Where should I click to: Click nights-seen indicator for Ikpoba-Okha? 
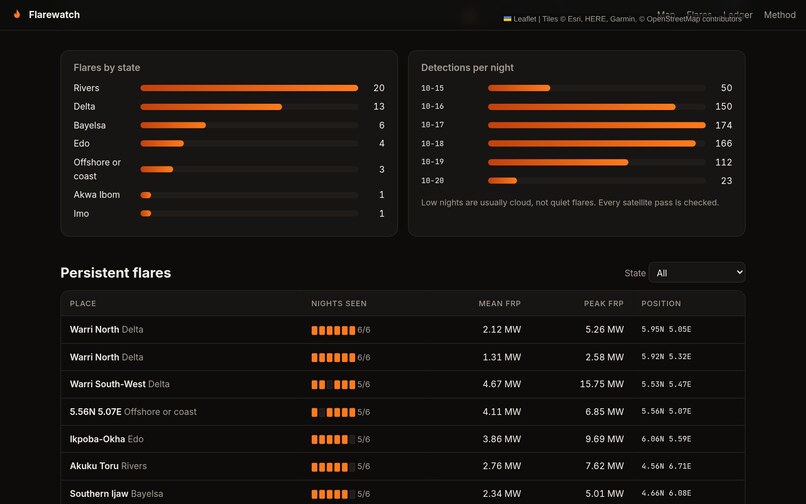tap(340, 440)
